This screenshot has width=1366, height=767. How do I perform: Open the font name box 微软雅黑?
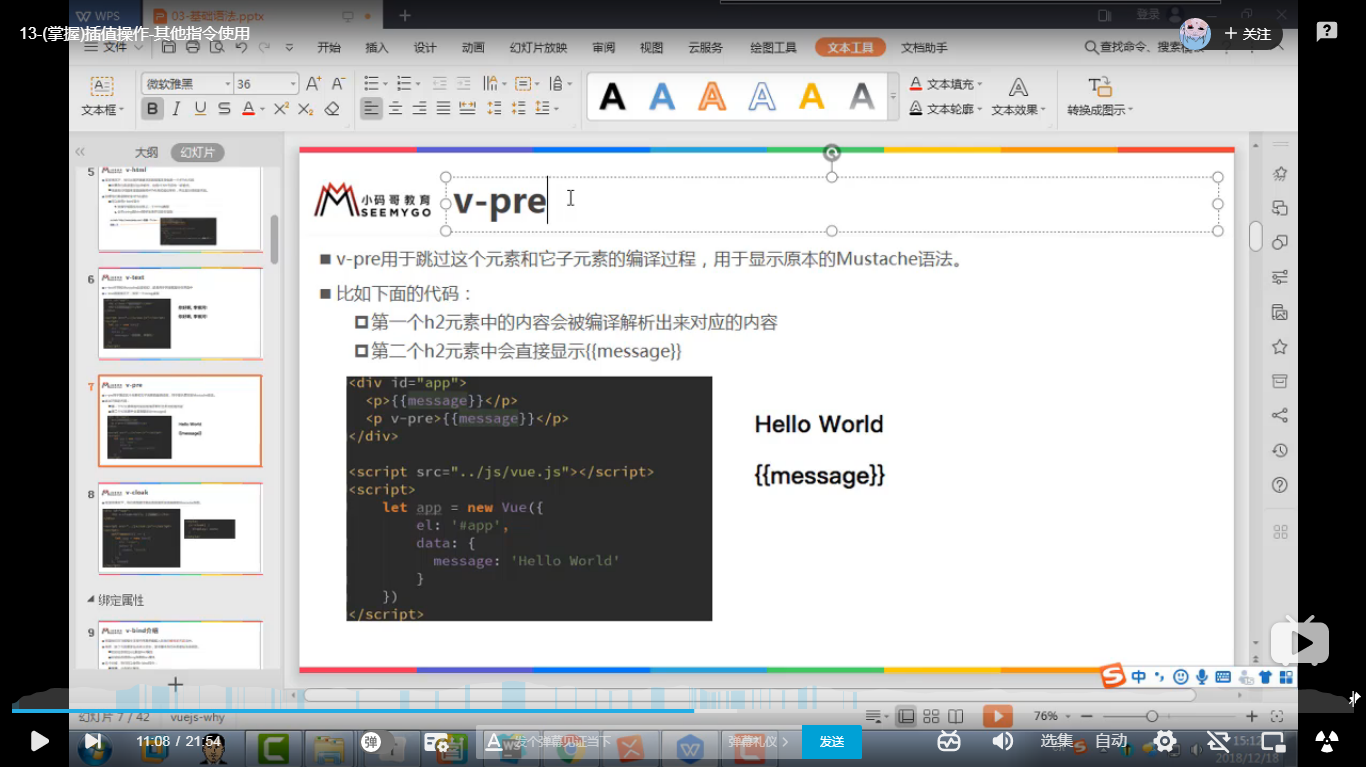tap(187, 84)
